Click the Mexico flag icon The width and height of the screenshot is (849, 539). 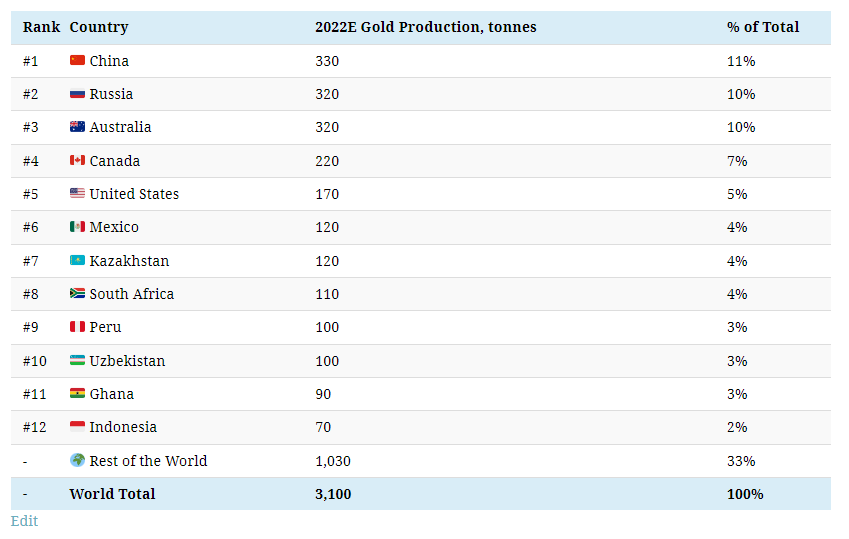click(x=77, y=227)
